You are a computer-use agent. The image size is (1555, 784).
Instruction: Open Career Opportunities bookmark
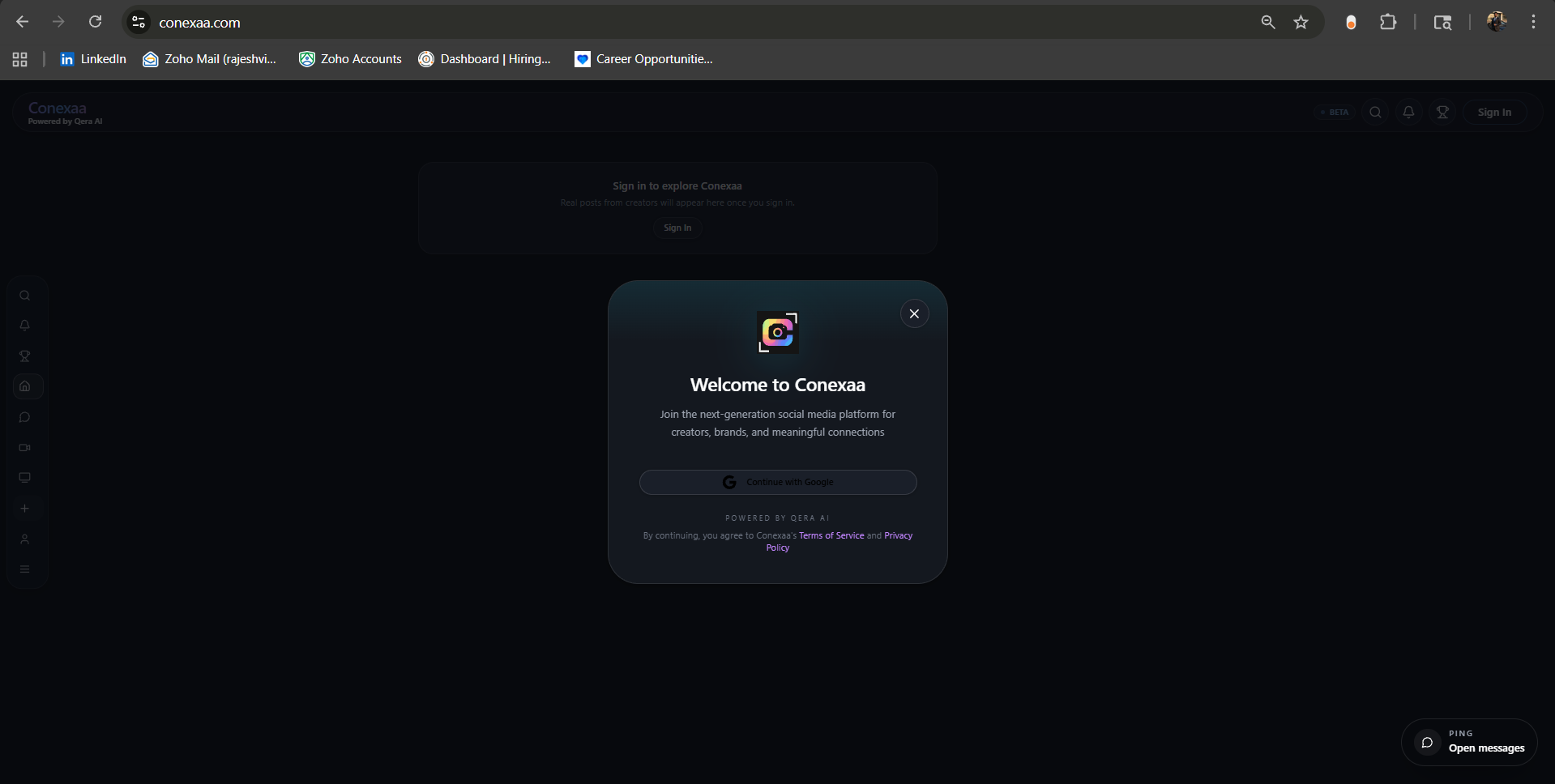(x=643, y=59)
